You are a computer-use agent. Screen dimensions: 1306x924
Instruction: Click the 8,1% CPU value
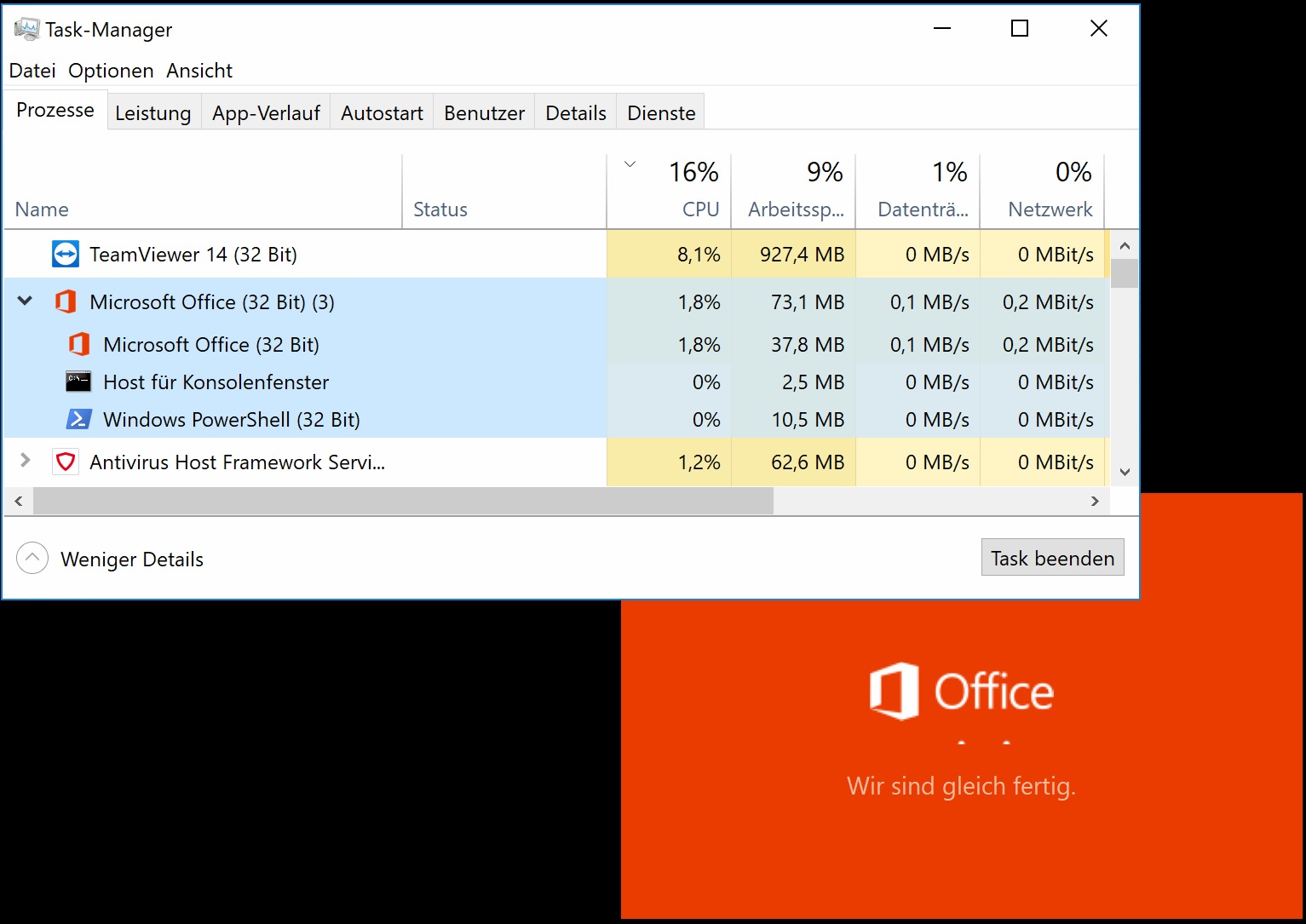coord(699,254)
